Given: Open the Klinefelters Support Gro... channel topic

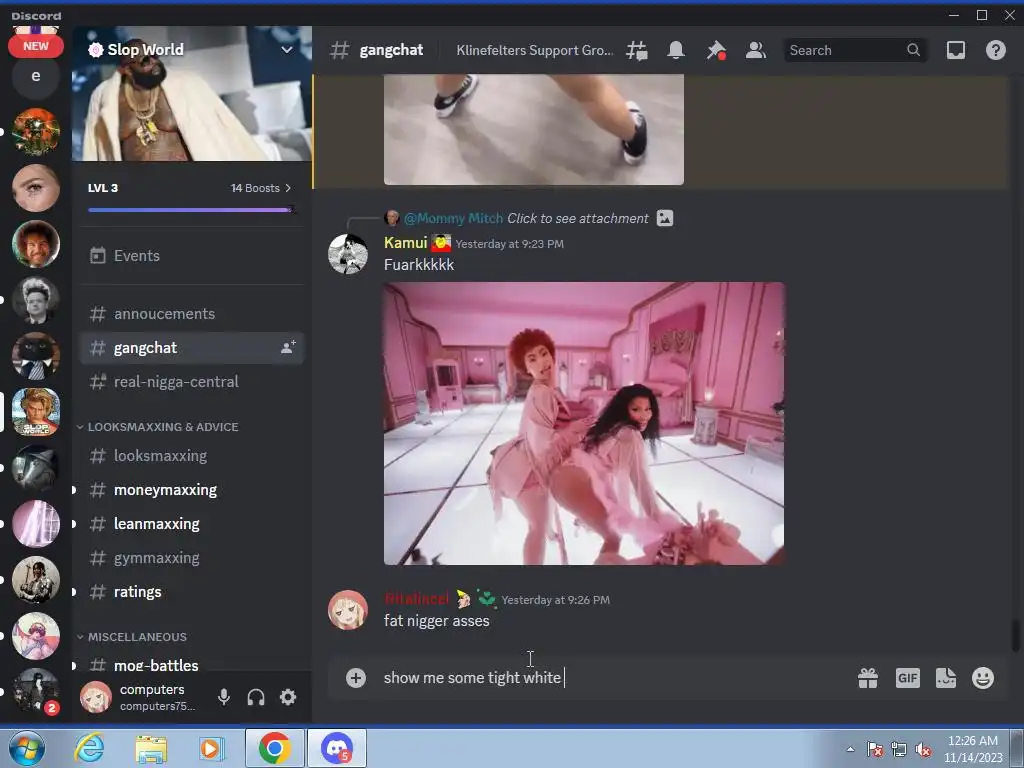Looking at the screenshot, I should [534, 50].
